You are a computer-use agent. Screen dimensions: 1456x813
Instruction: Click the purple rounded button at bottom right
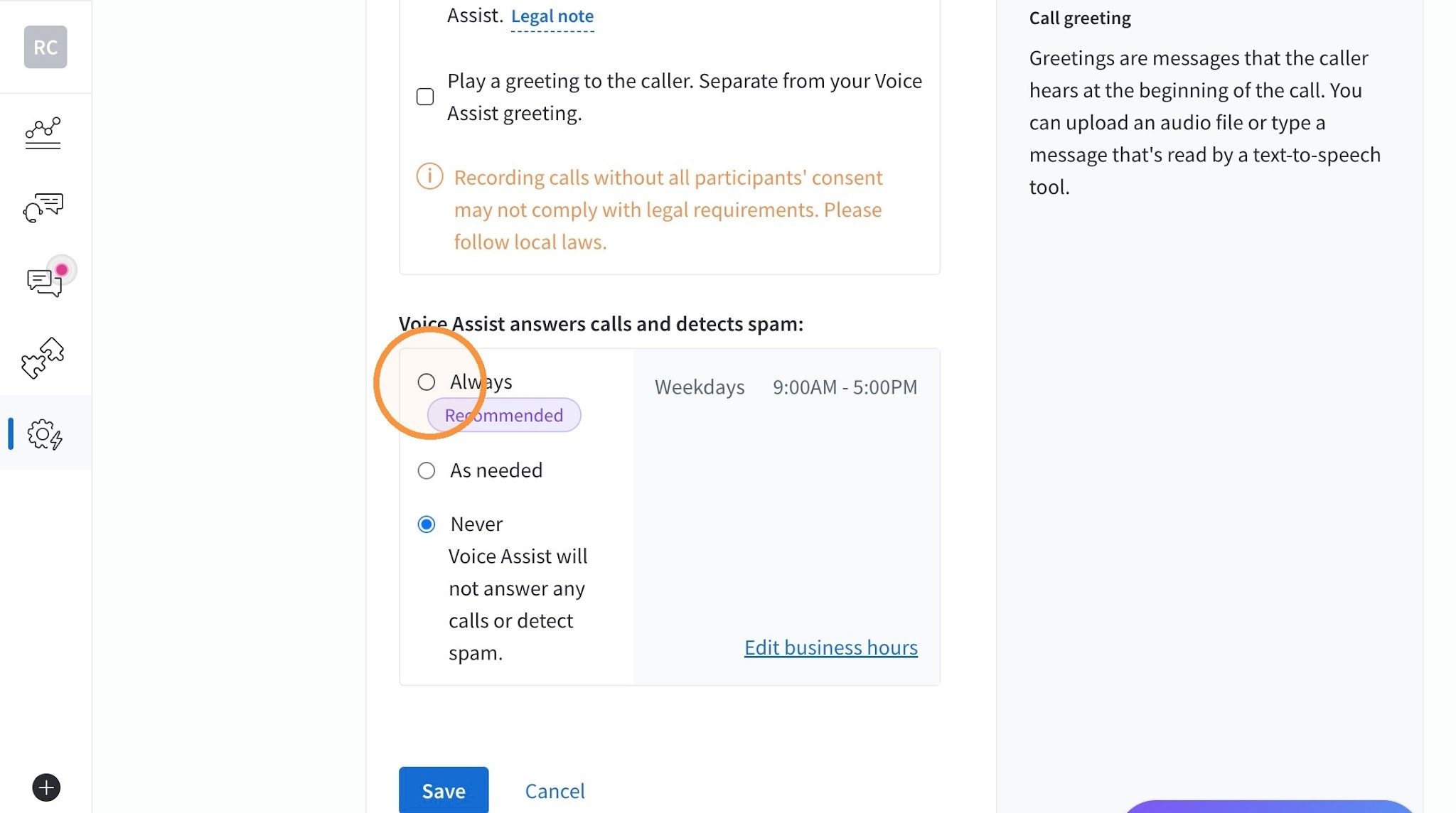coord(1270,807)
